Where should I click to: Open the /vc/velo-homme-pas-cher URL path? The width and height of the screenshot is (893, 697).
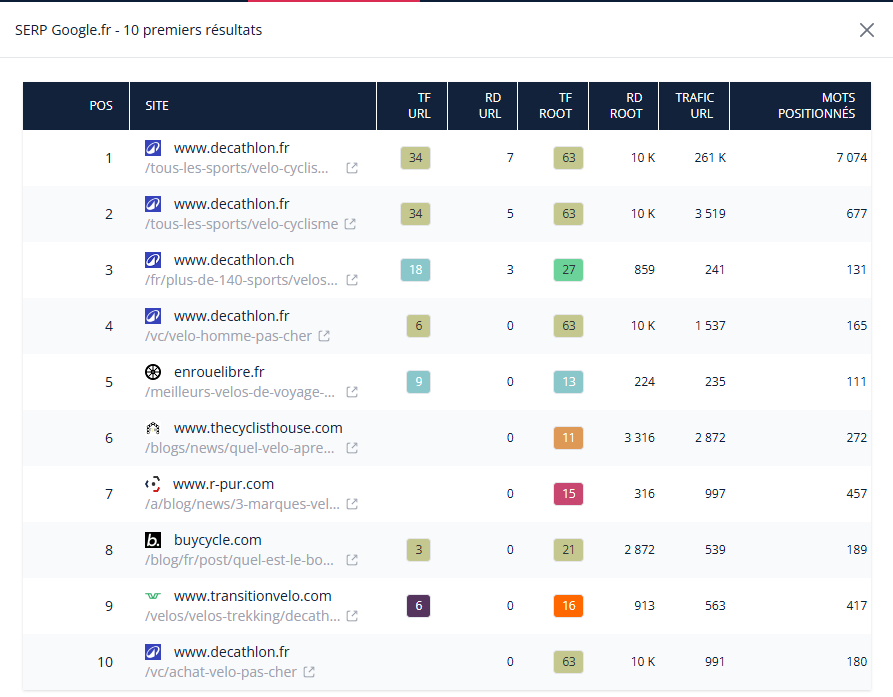click(x=228, y=336)
